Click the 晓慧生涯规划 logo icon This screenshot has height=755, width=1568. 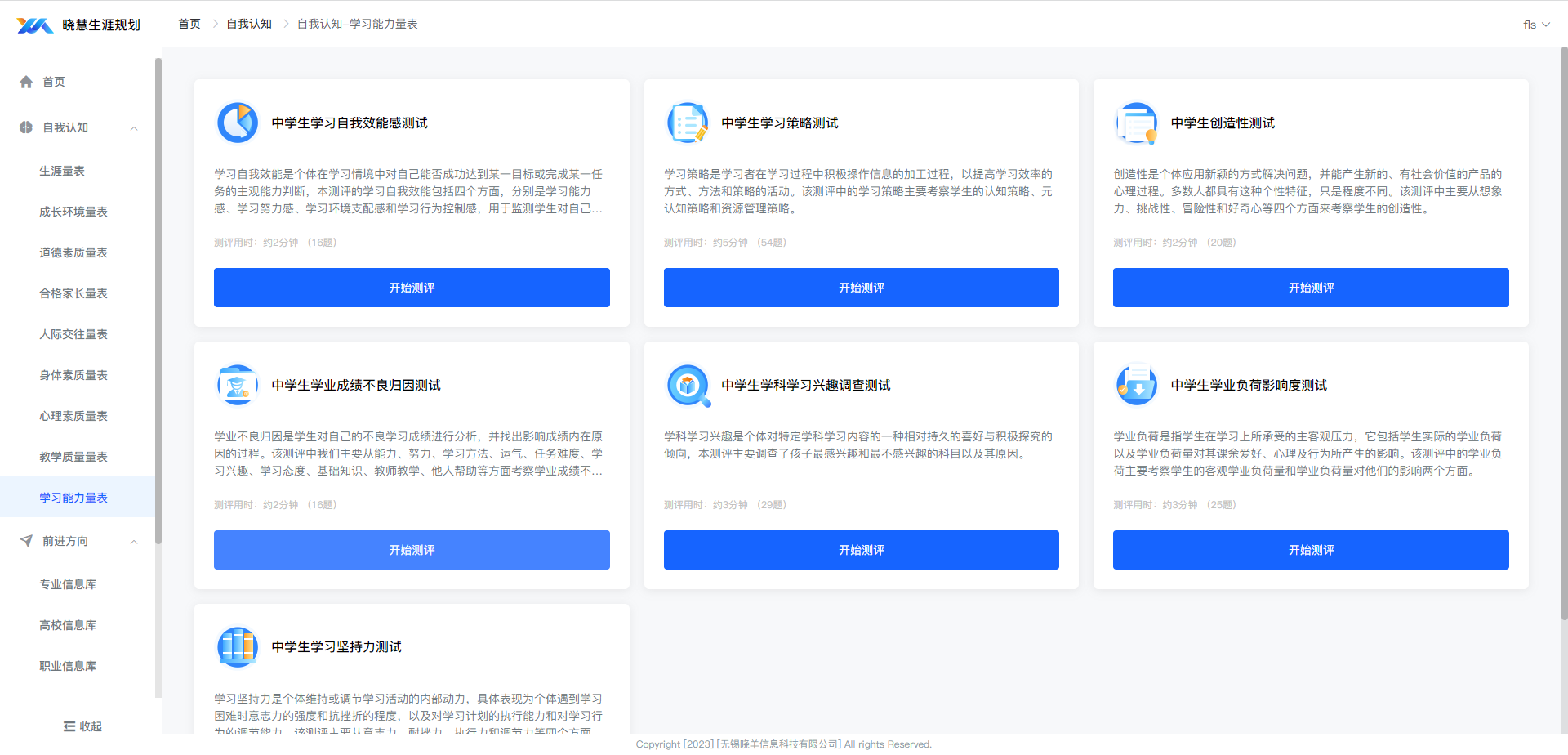coord(35,25)
